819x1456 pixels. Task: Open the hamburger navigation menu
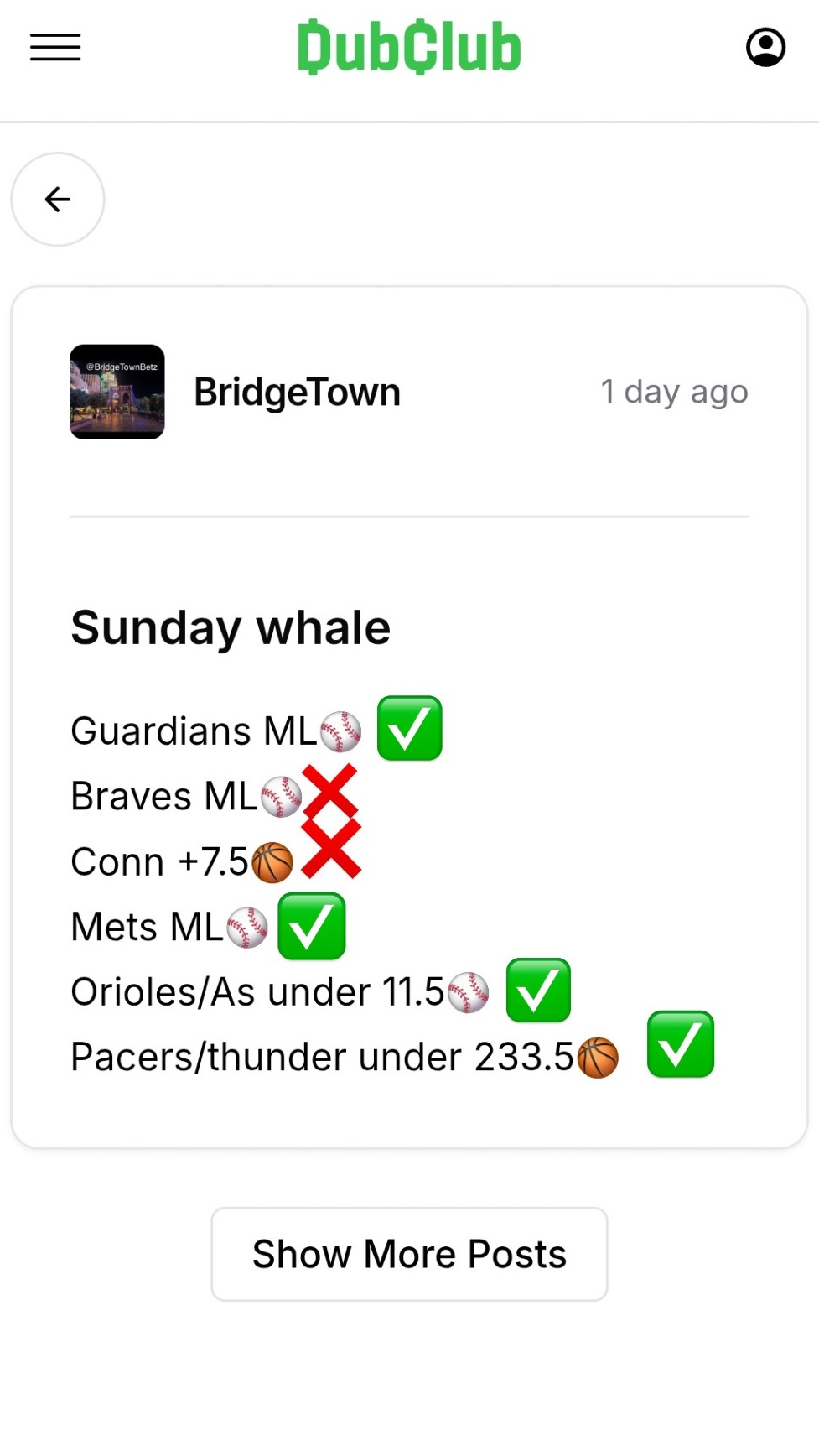55,47
